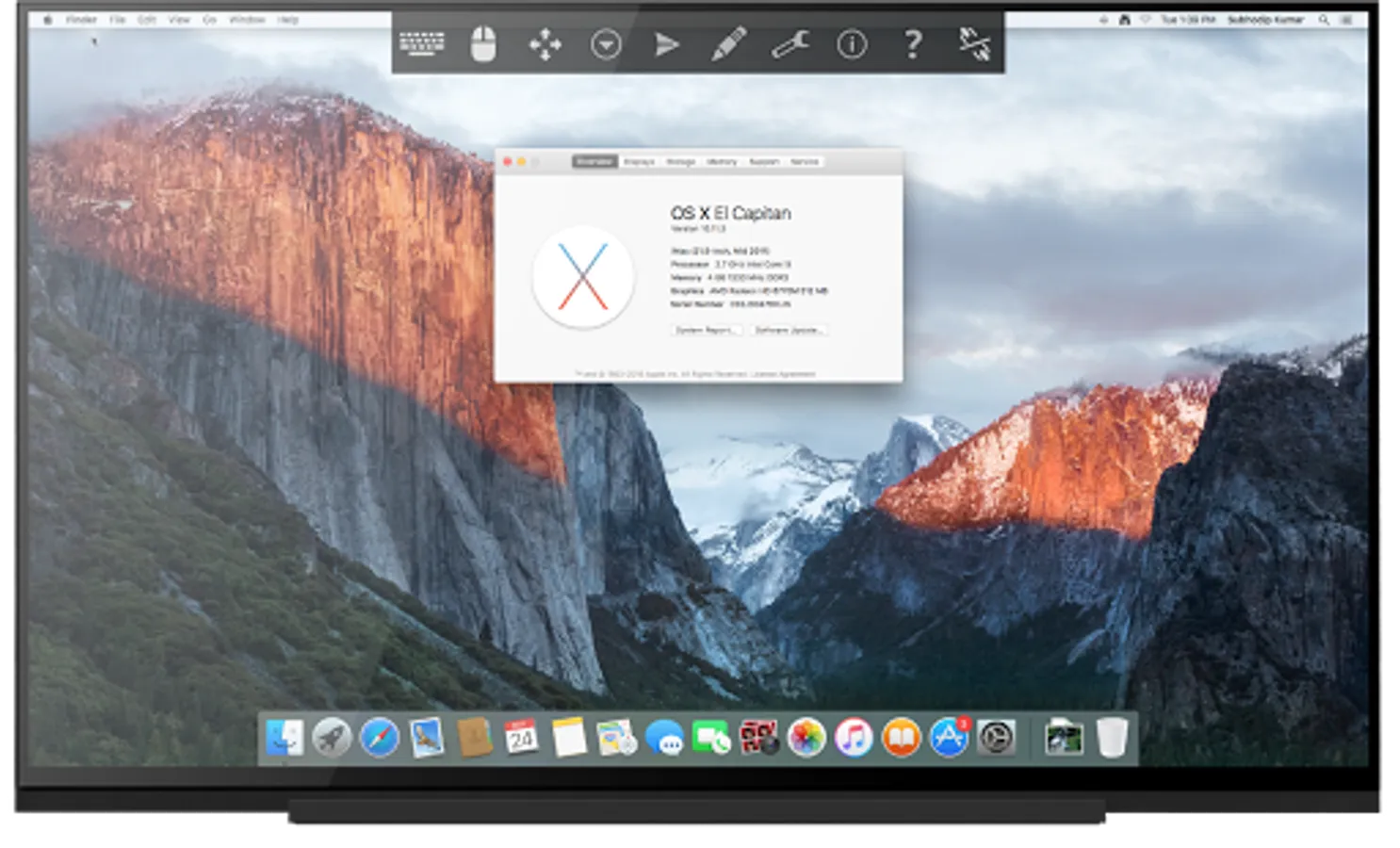1400x848 pixels.
Task: Click the OS X logo in About window
Action: click(583, 277)
